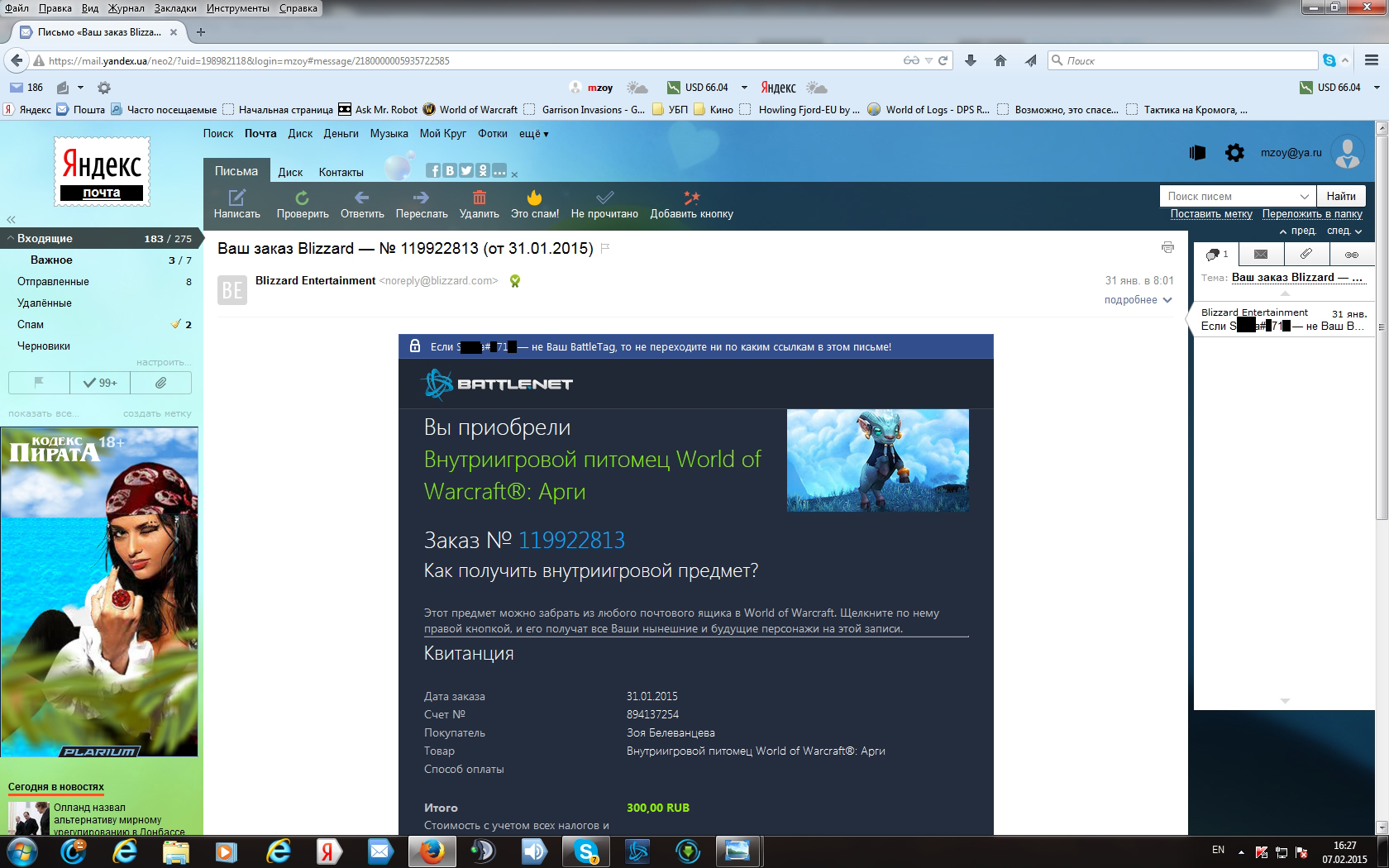Show the attachments tab with paperclip icon in right panel
Viewport: 1389px width, 868px height.
point(1306,254)
